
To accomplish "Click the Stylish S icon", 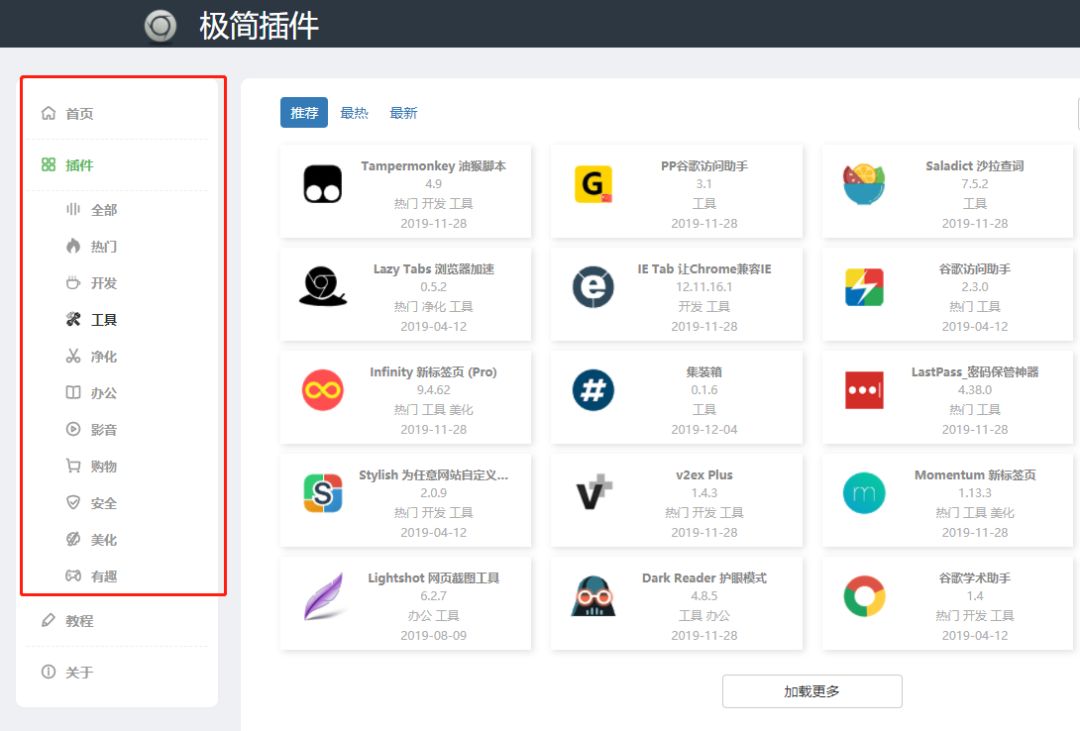I will click(x=322, y=493).
